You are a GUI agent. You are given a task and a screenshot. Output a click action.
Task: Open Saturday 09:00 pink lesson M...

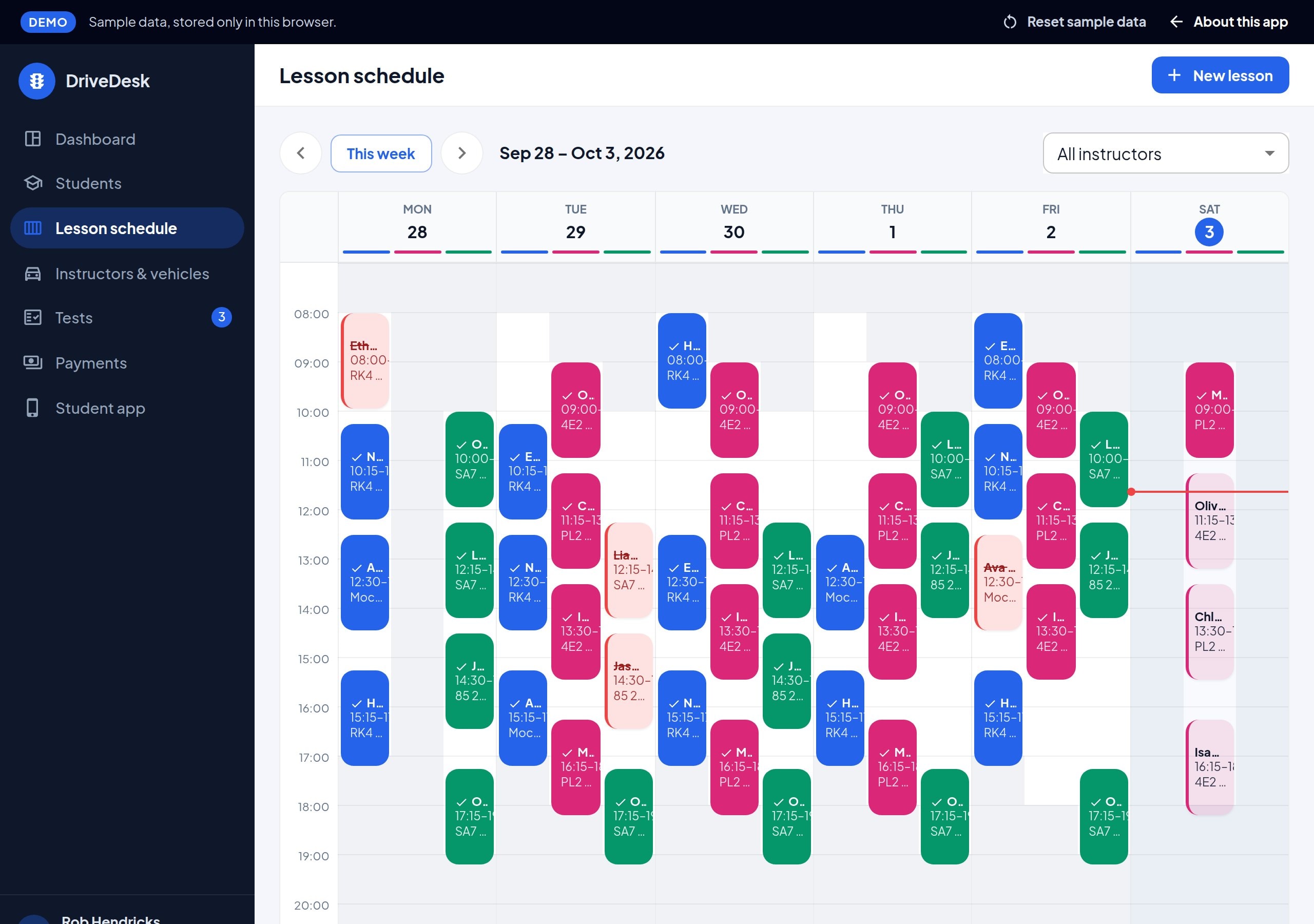[1210, 410]
